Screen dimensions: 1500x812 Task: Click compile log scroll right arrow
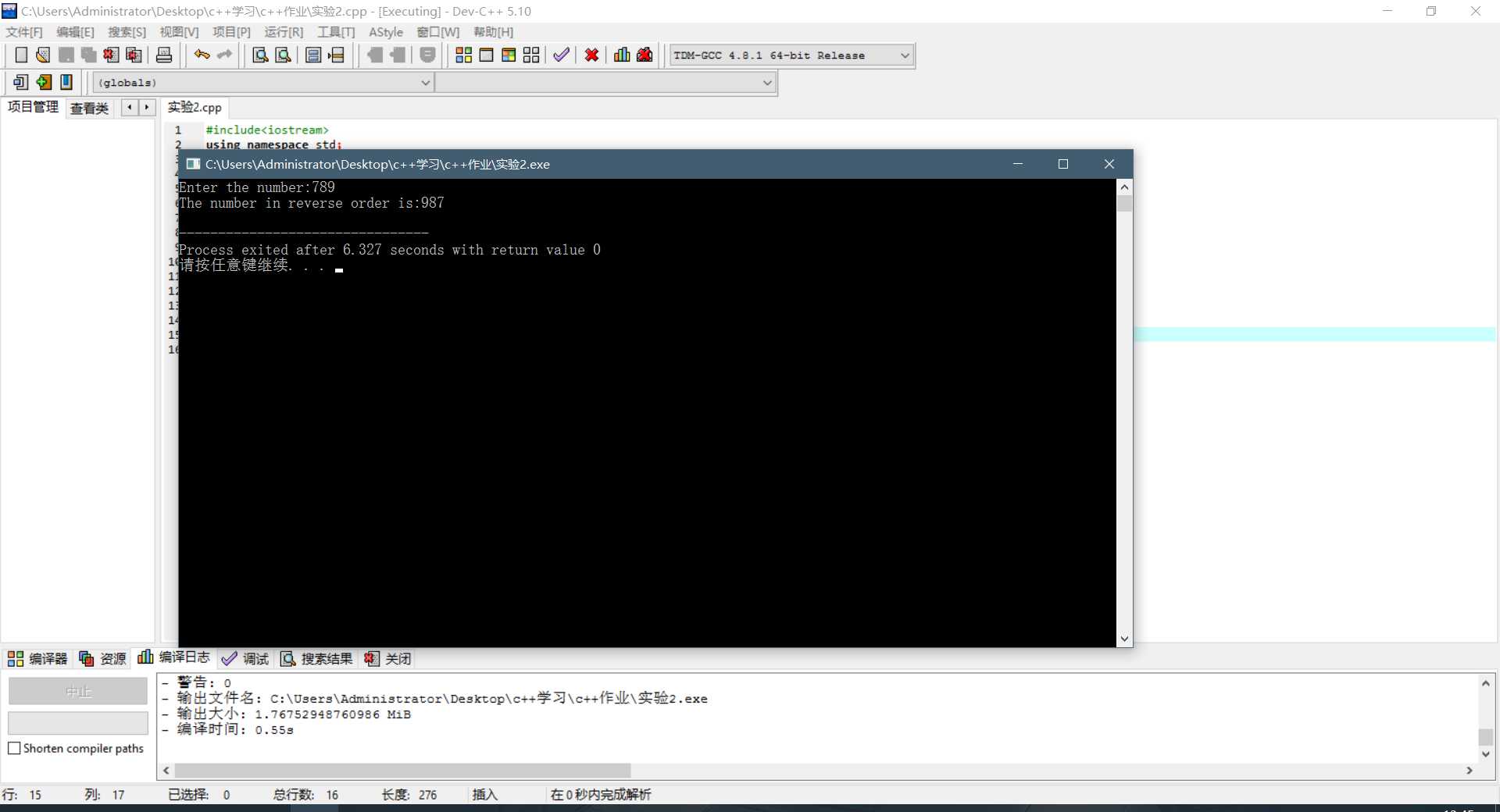pos(1470,771)
